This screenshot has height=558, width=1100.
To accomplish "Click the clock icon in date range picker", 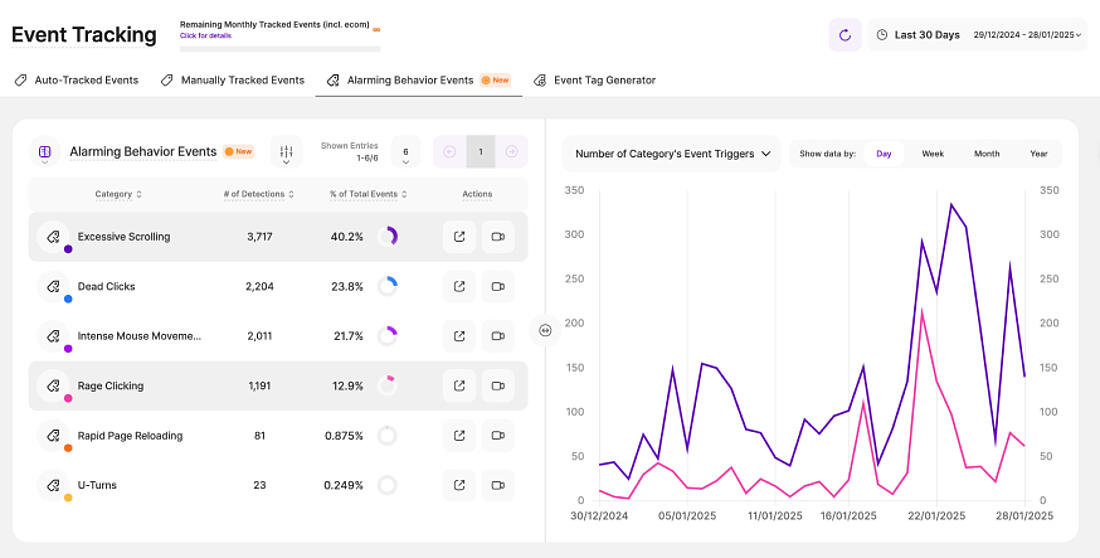I will (x=882, y=35).
